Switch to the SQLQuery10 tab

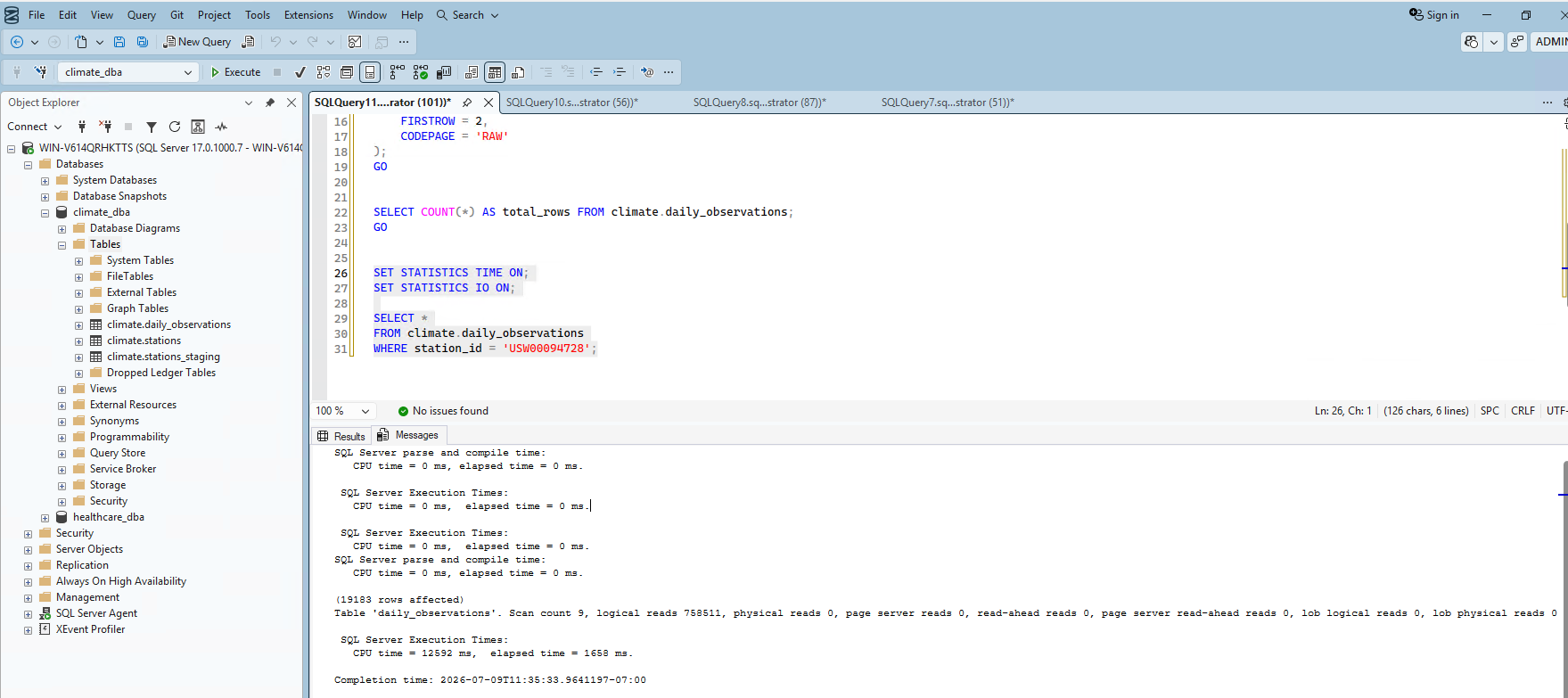point(572,103)
